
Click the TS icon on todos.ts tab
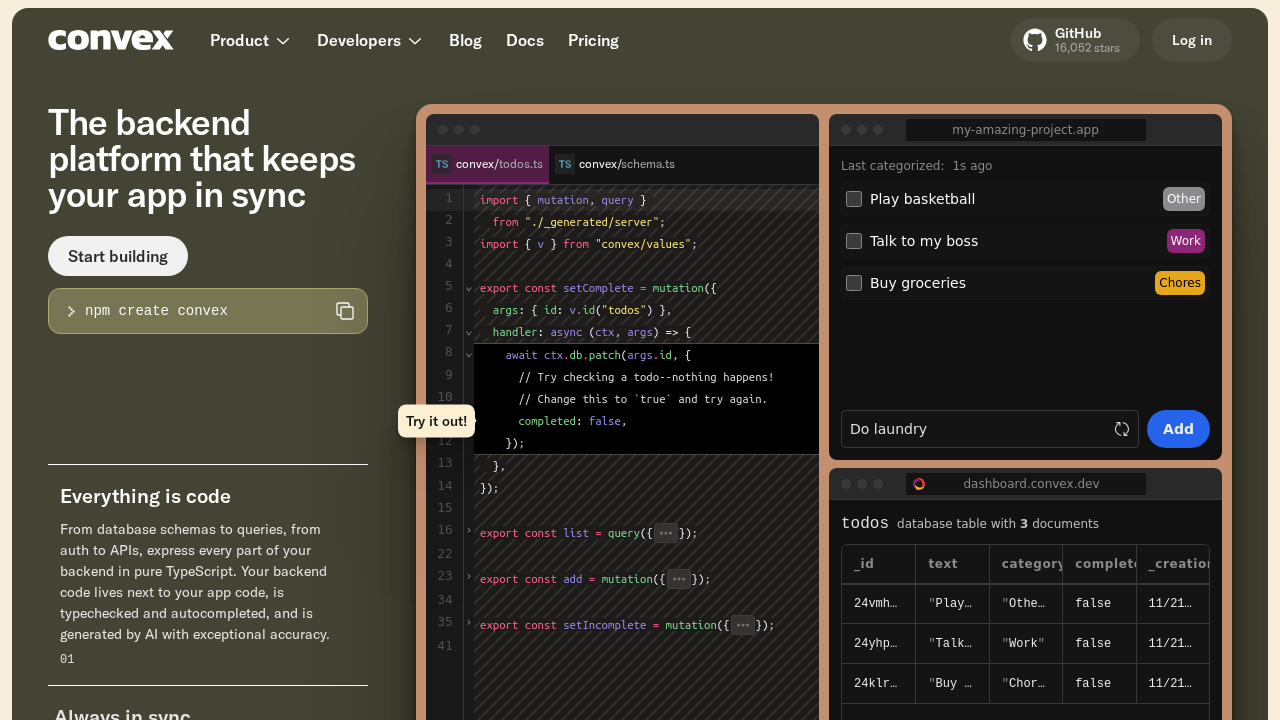tap(442, 164)
